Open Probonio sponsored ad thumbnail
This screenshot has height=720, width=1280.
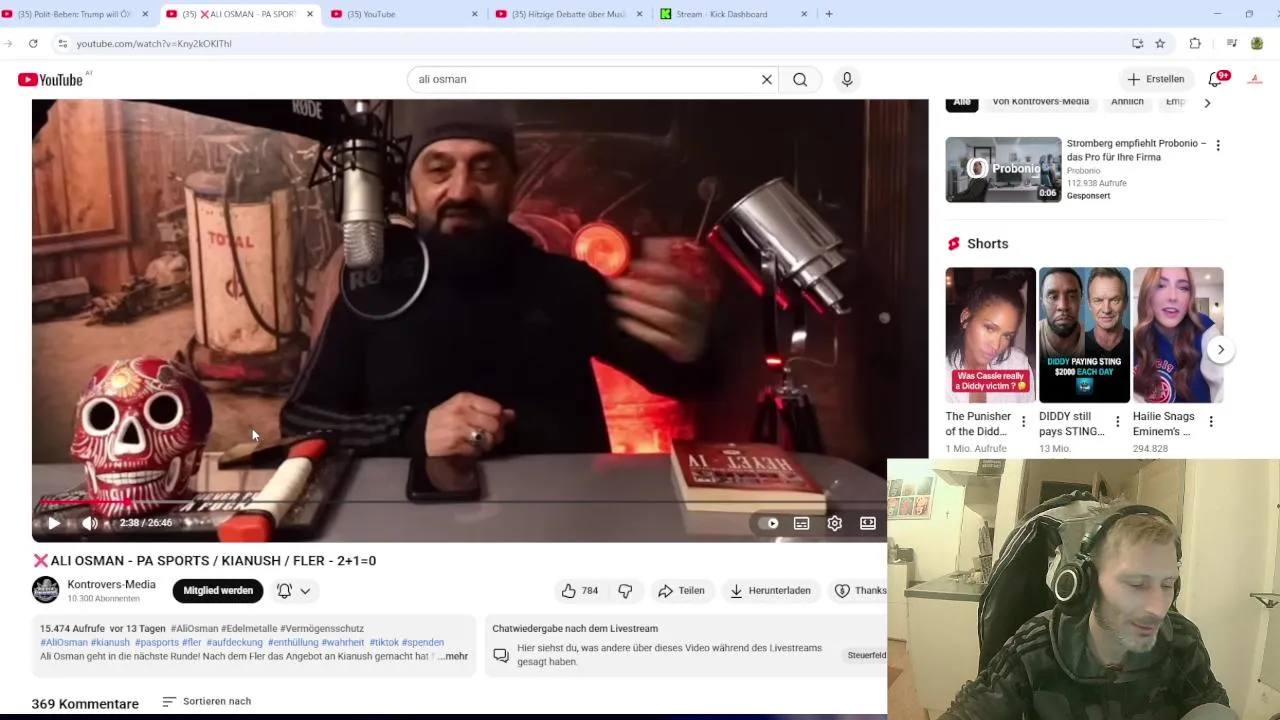pos(1003,169)
